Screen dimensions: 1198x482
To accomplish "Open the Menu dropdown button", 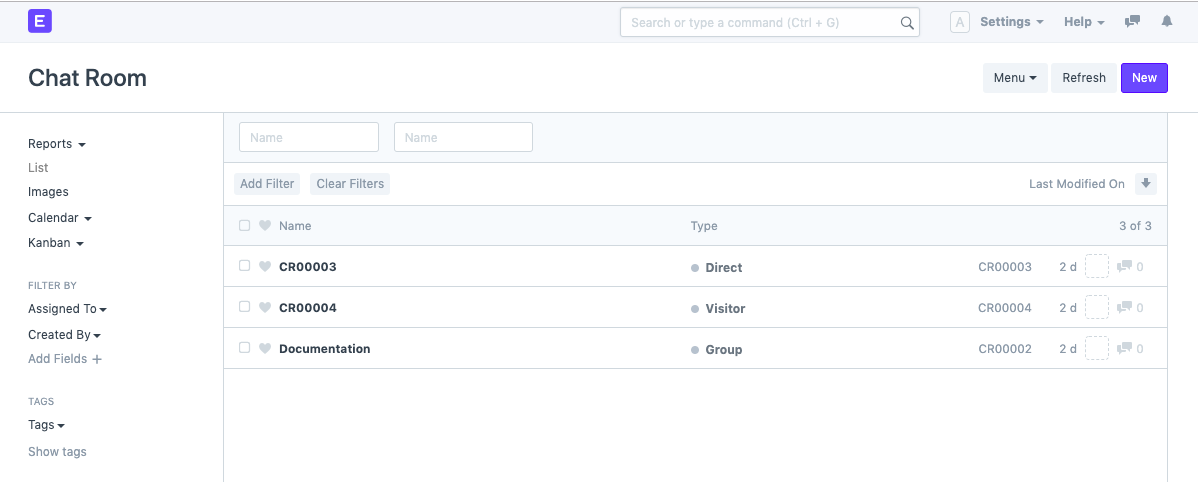I will pos(1014,78).
